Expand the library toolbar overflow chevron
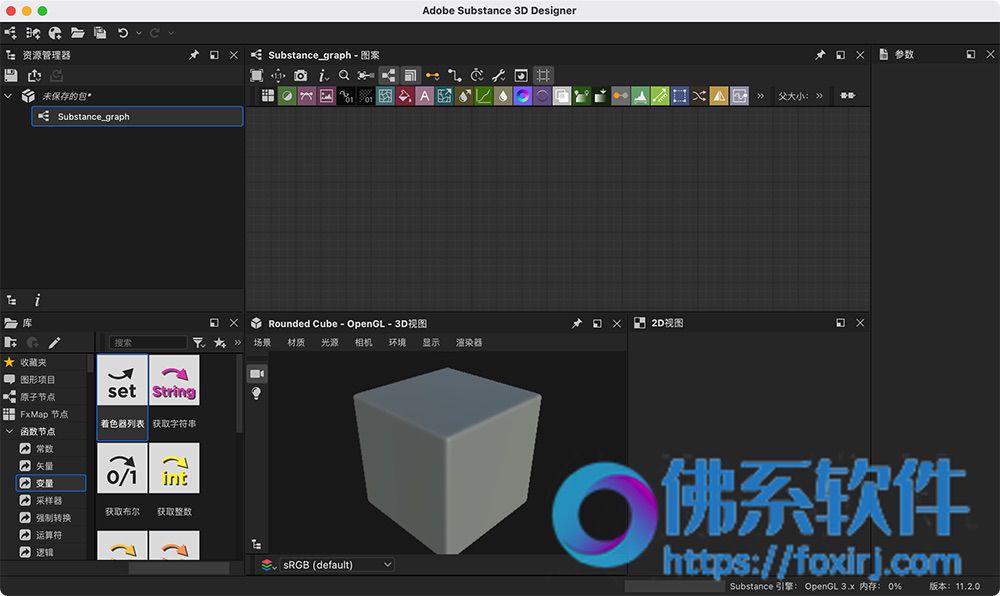The image size is (1000, 596). pos(237,343)
